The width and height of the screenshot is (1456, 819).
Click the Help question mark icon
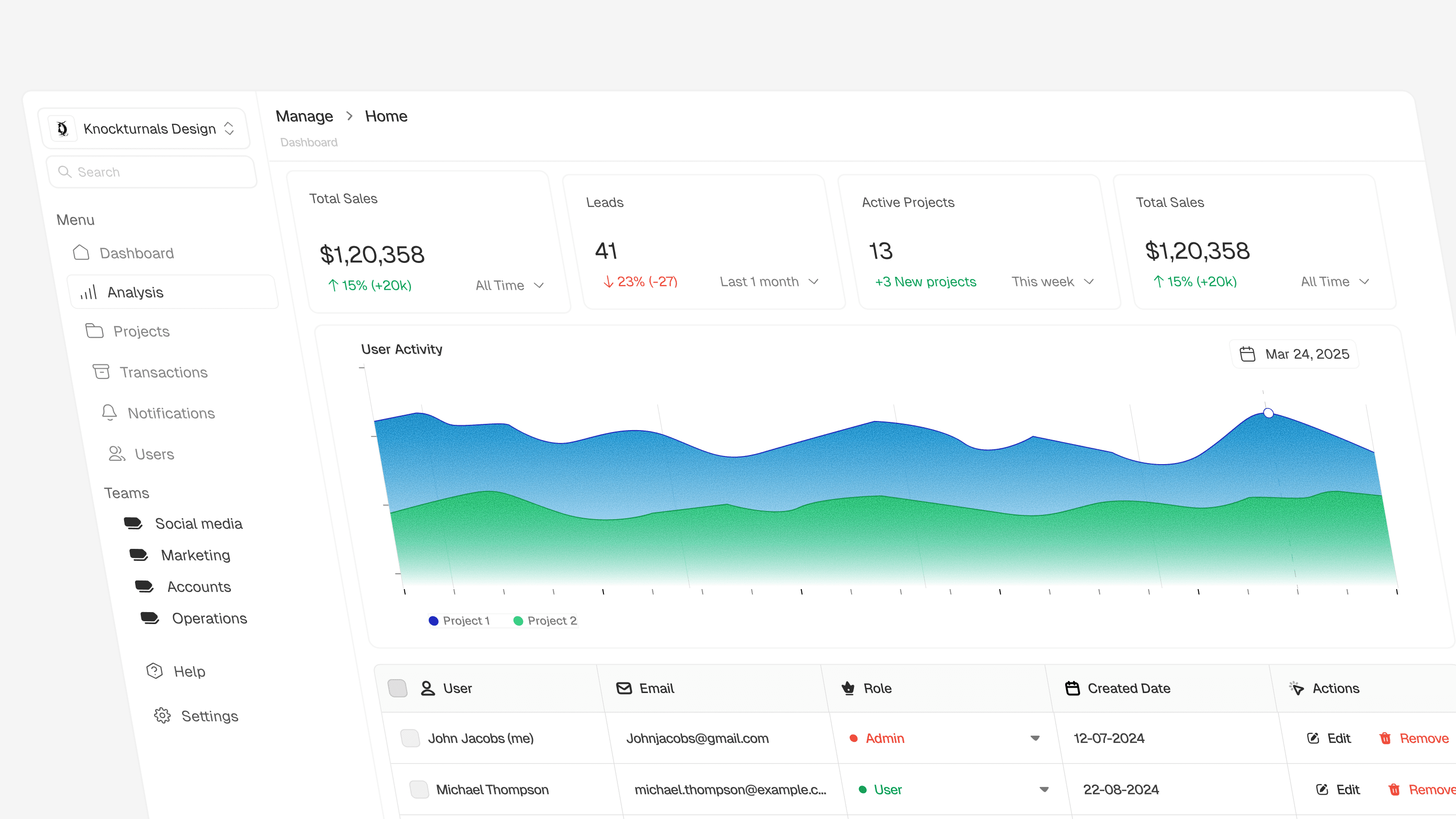pos(154,671)
